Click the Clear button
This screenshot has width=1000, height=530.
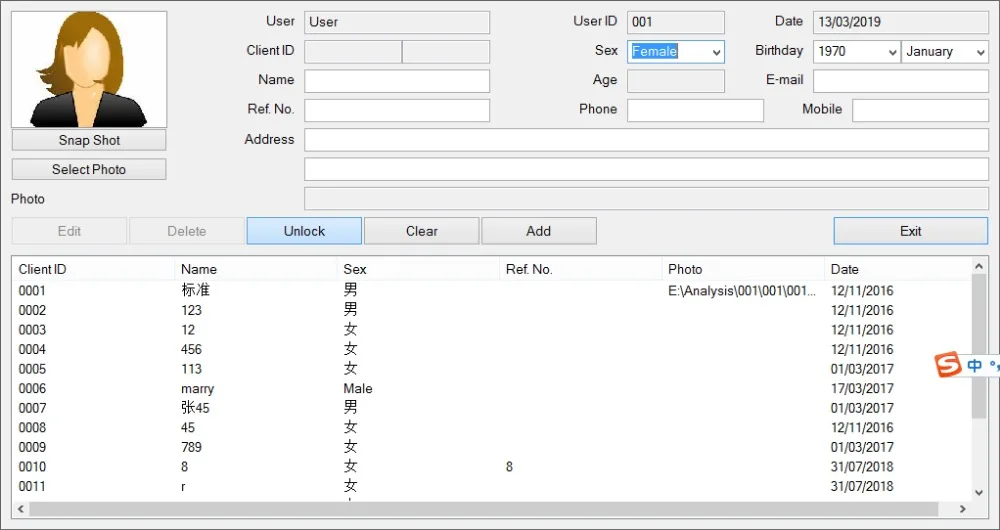(x=422, y=231)
